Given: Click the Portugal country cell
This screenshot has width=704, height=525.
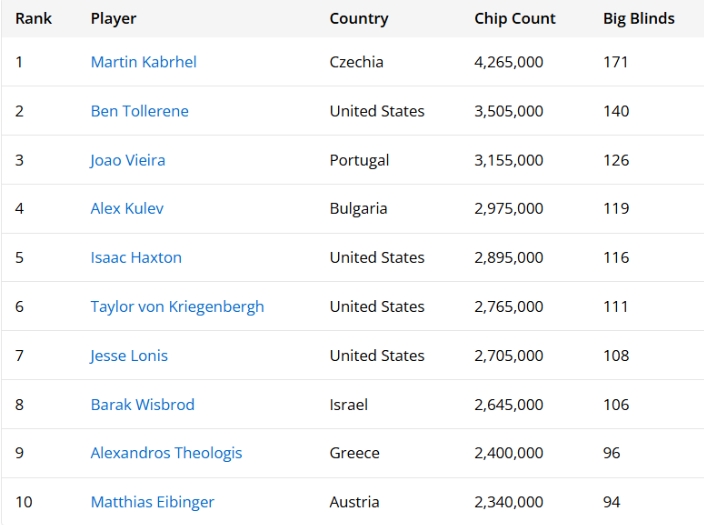Looking at the screenshot, I should pyautogui.click(x=359, y=160).
